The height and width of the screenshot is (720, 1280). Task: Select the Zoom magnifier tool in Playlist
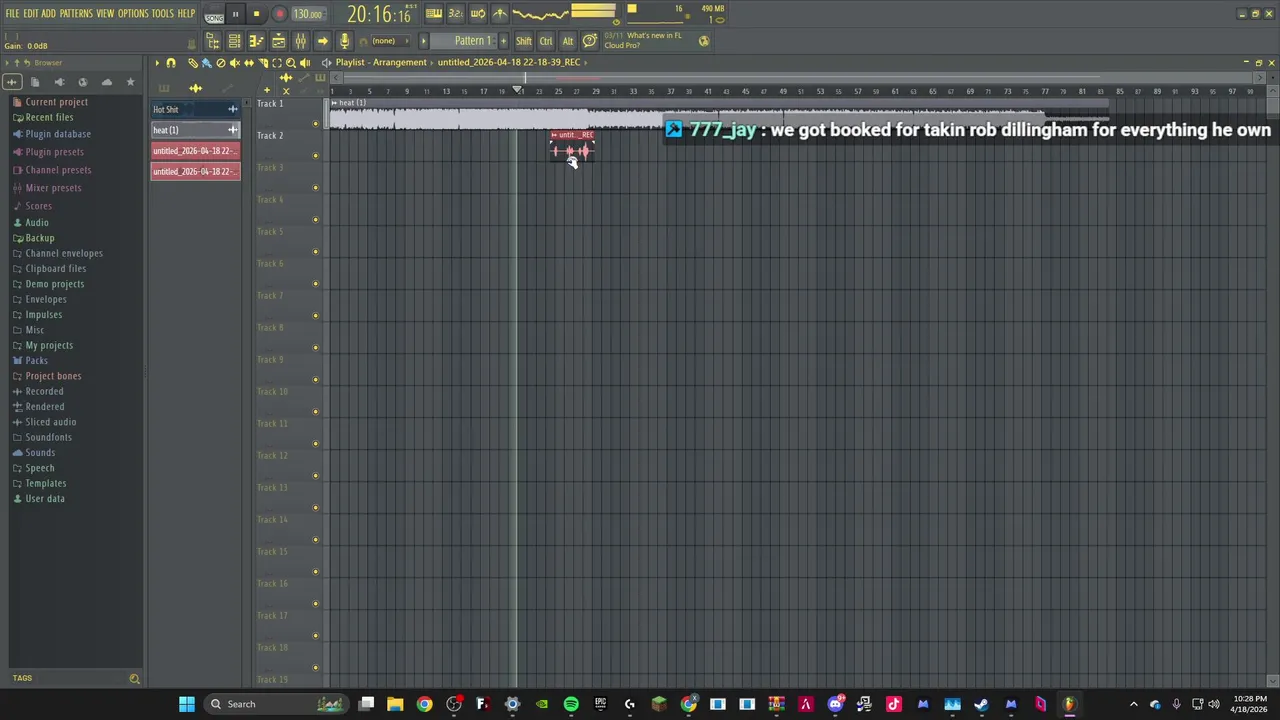click(291, 63)
